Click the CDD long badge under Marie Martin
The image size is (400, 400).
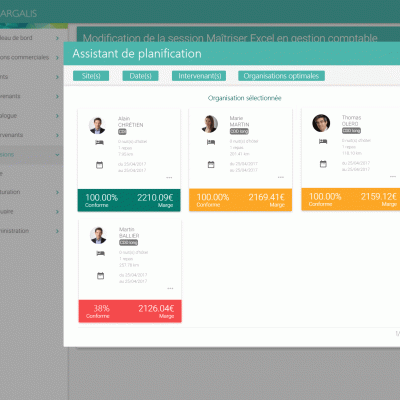239,131
